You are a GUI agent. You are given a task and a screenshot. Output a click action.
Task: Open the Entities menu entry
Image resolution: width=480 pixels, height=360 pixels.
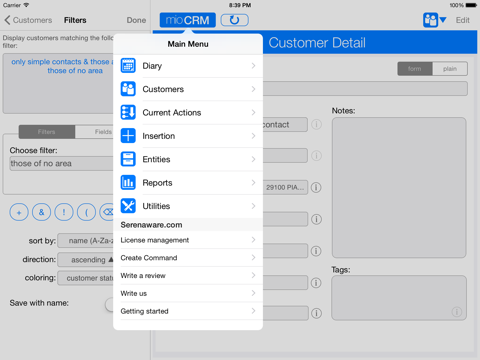pos(188,159)
